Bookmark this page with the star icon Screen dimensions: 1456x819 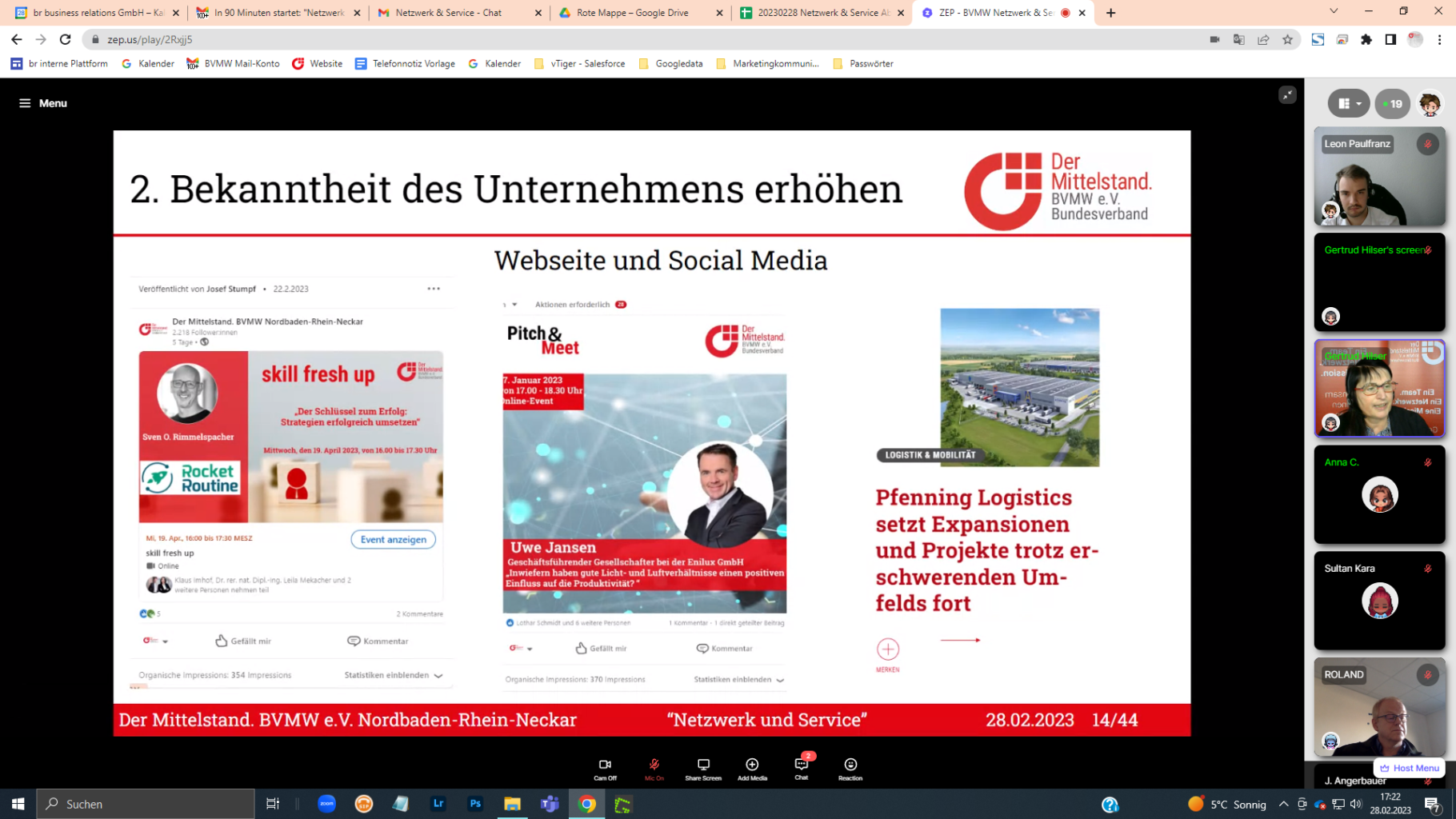(1287, 39)
